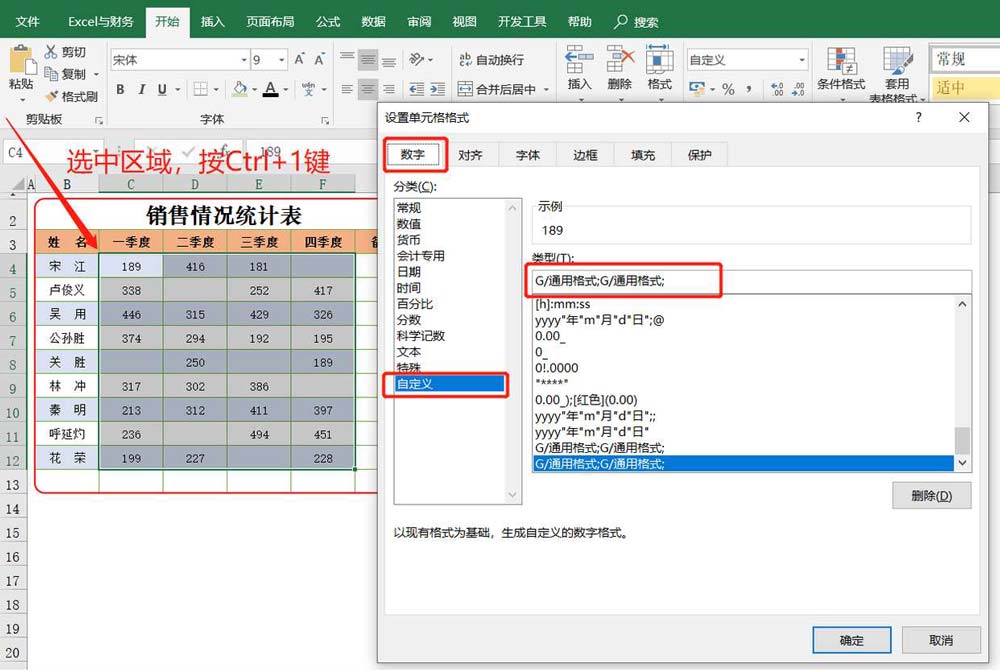Decrease font size with smaller A icon
The image size is (1000, 670).
coord(319,59)
